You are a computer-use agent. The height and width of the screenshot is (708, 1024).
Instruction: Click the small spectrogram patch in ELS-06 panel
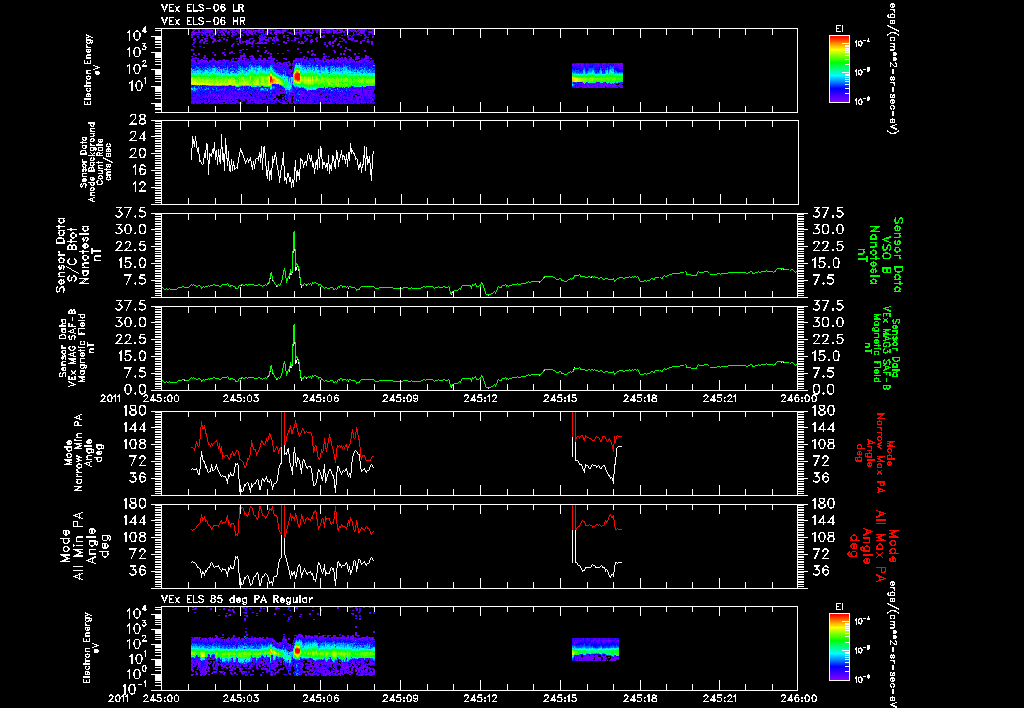pyautogui.click(x=597, y=75)
